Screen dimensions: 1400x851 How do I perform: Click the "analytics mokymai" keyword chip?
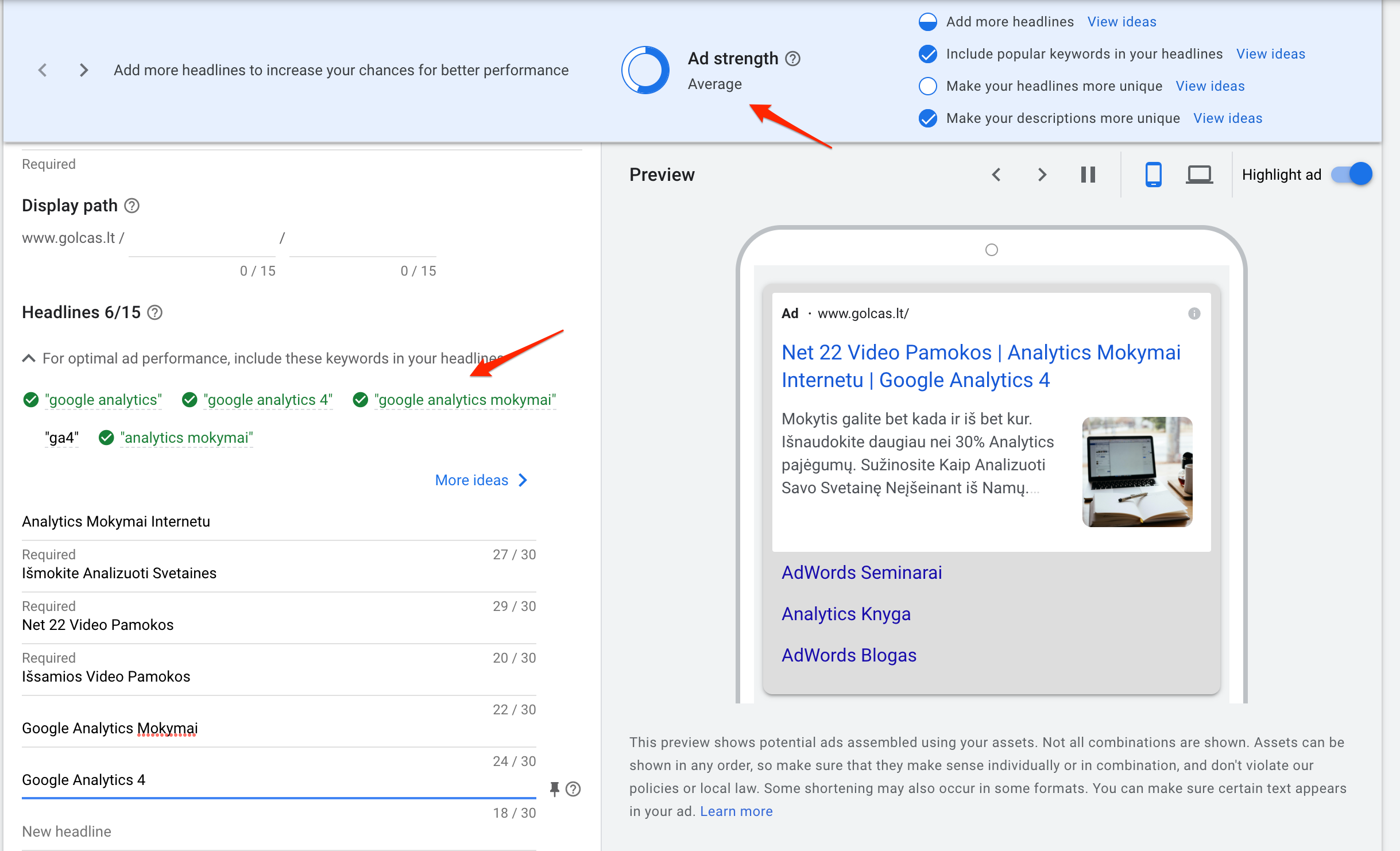(x=187, y=438)
